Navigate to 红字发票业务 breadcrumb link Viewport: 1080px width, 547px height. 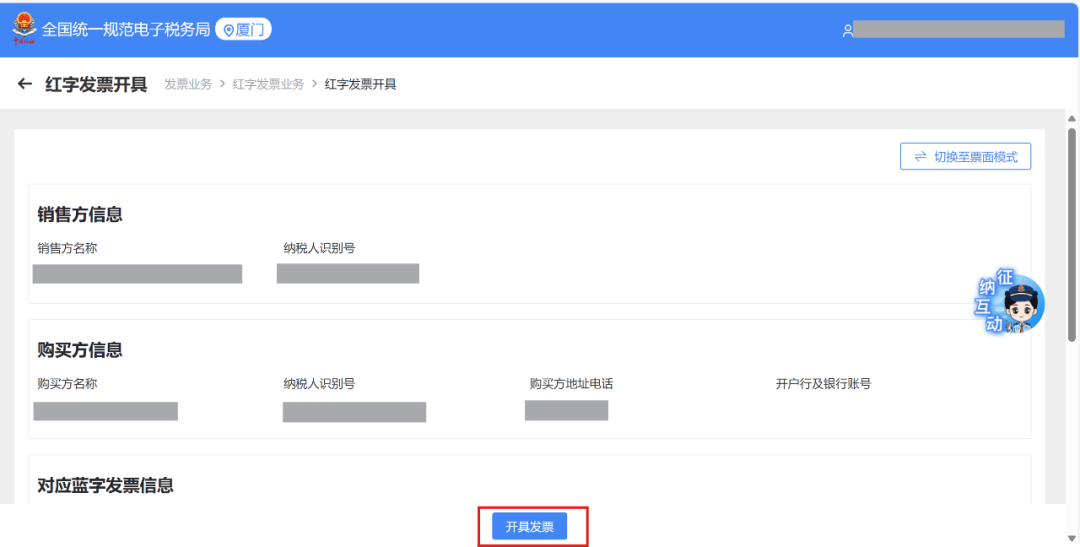[x=268, y=85]
